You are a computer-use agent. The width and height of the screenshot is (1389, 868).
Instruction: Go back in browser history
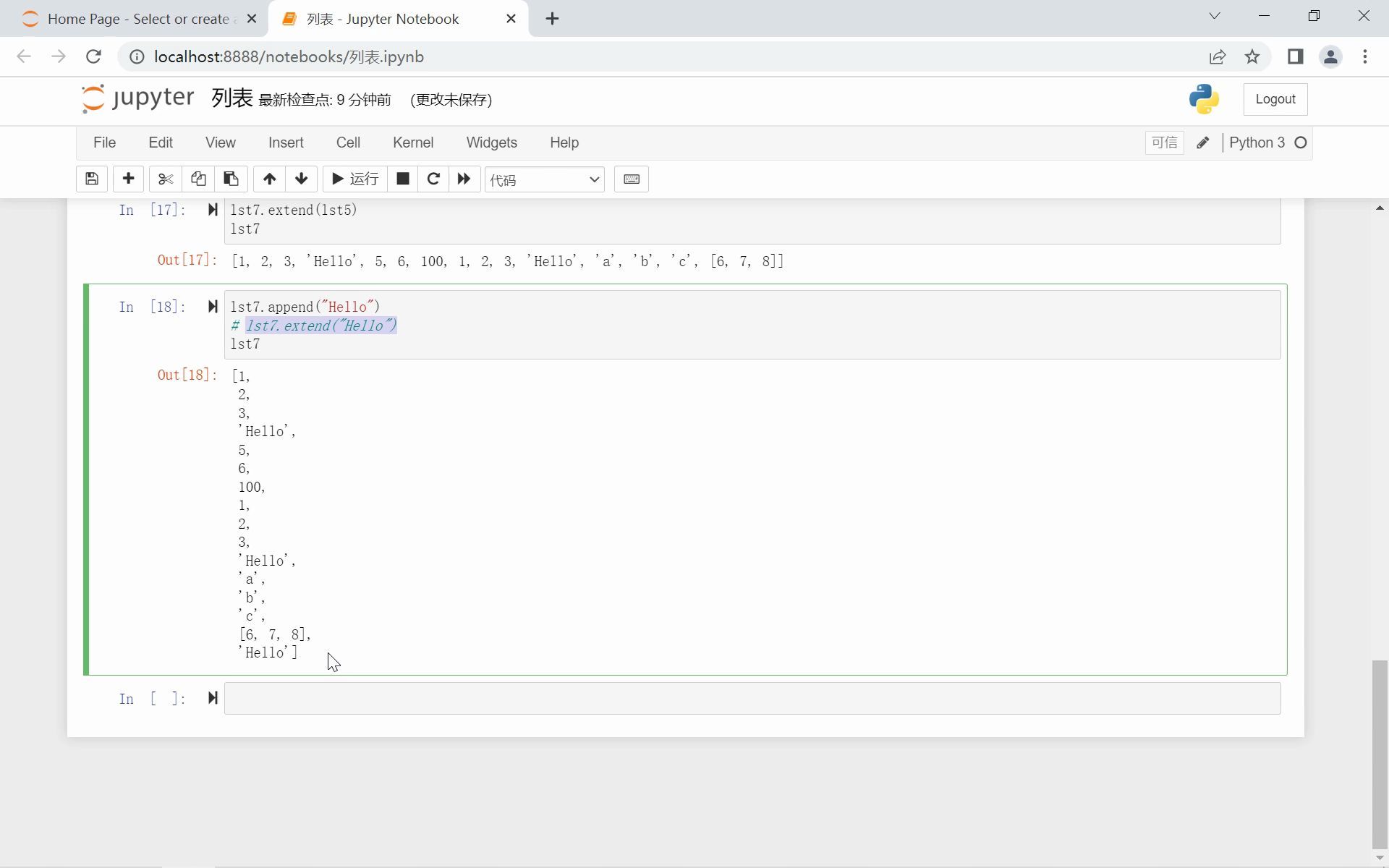pos(24,57)
